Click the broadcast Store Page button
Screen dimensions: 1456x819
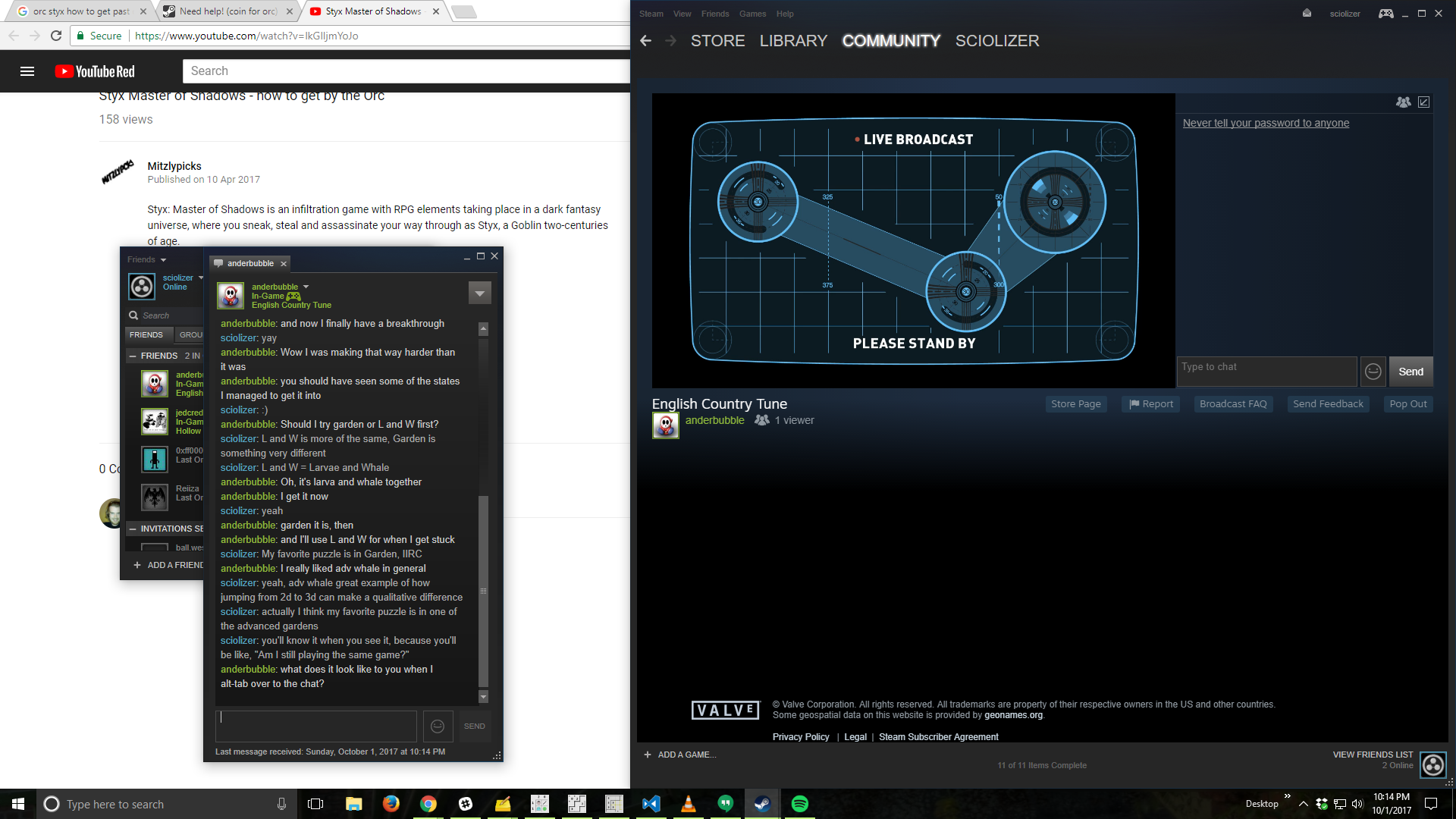click(x=1076, y=404)
